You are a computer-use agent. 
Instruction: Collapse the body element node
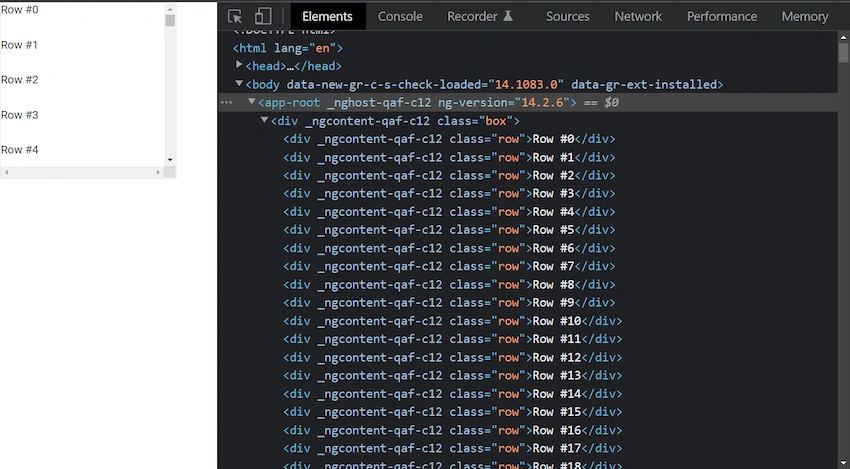tap(239, 83)
